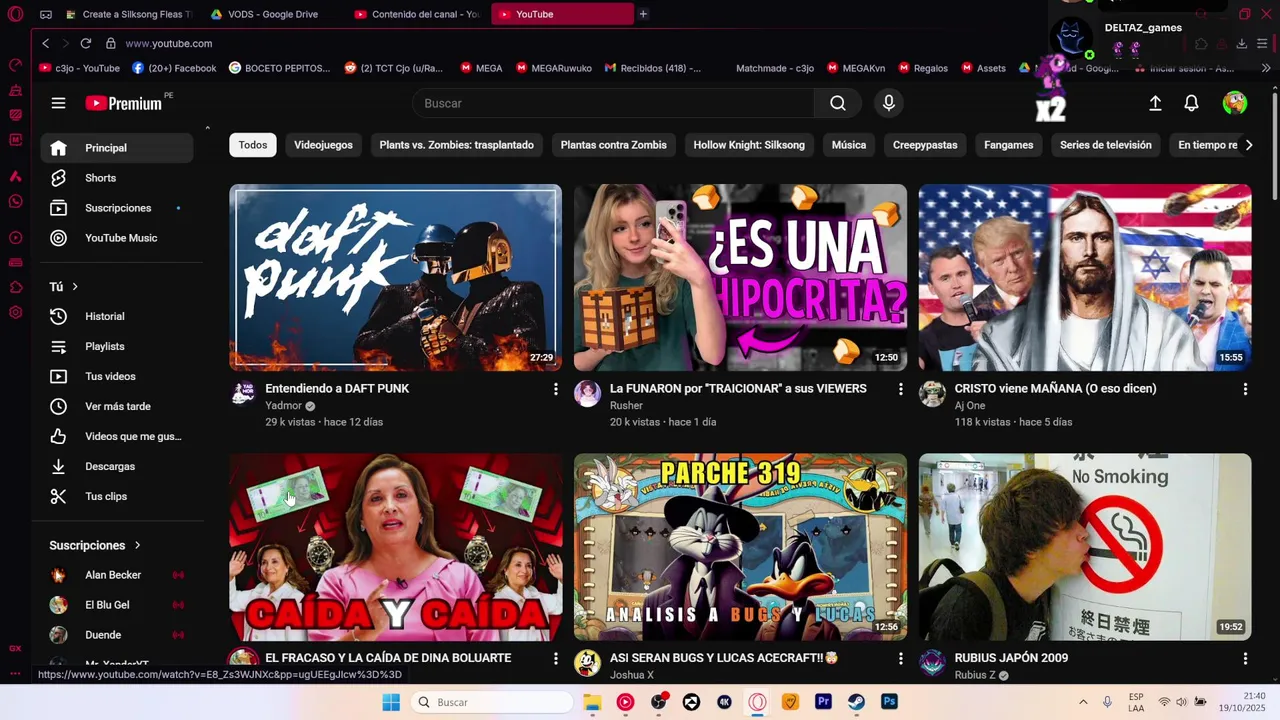Open YouTube notifications bell

pyautogui.click(x=1191, y=103)
